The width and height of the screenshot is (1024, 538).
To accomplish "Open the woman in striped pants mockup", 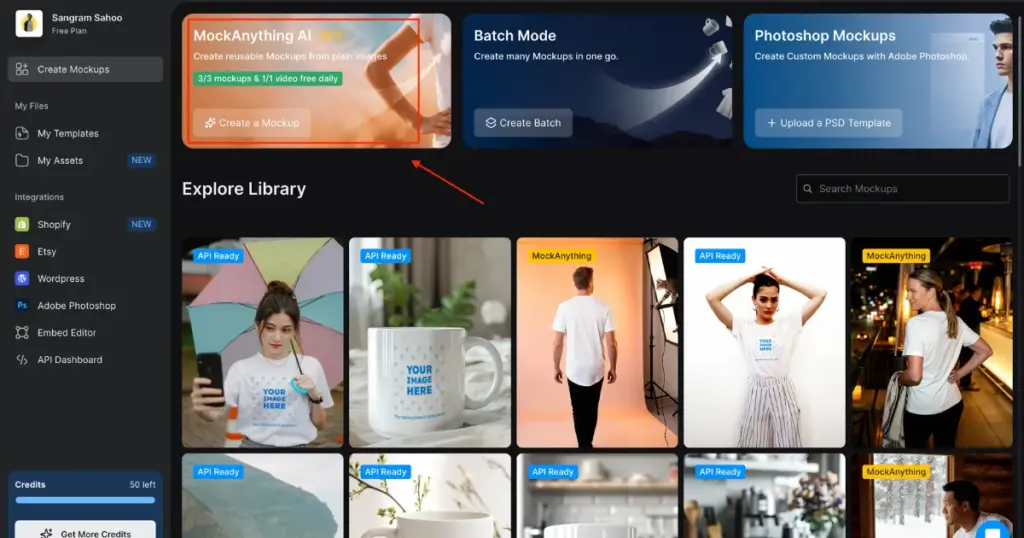I will click(764, 342).
